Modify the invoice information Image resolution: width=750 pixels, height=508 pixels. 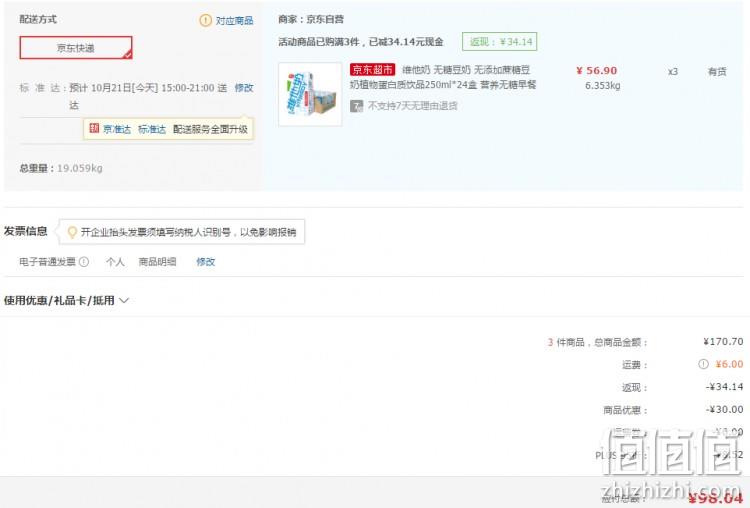tap(206, 262)
